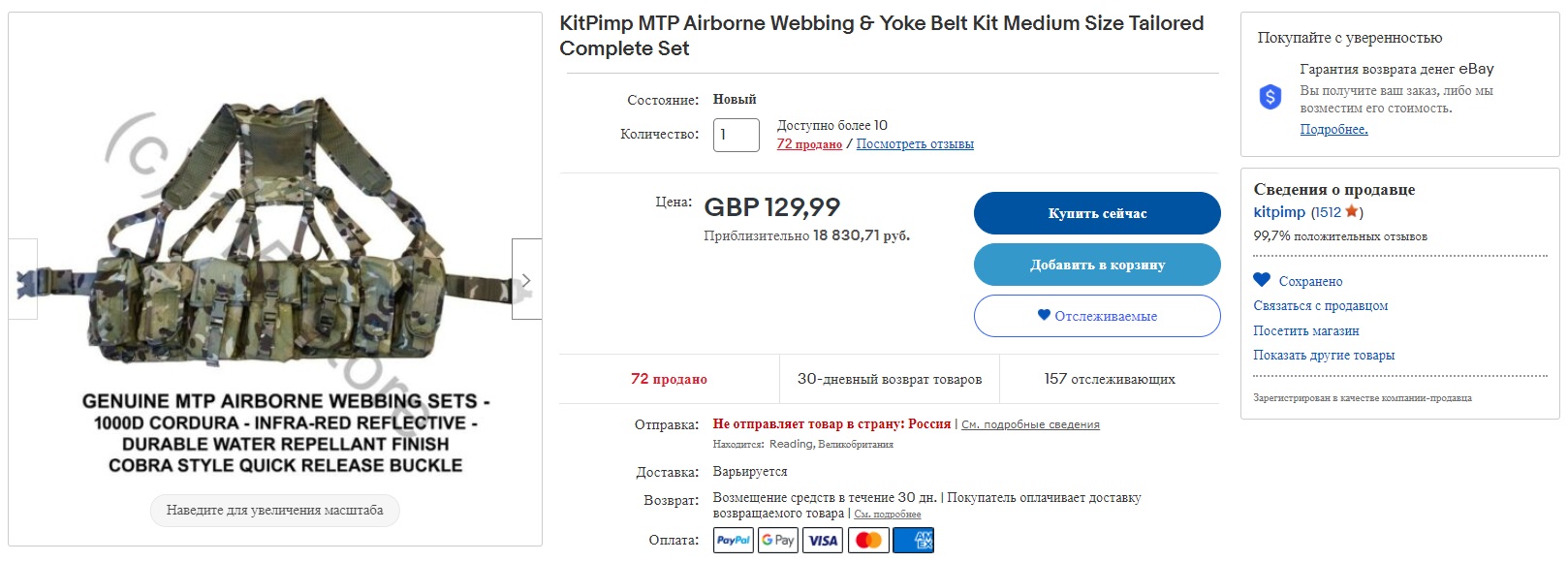This screenshot has width=1568, height=562.
Task: Show previous product image with left arrow
Action: click(x=23, y=279)
